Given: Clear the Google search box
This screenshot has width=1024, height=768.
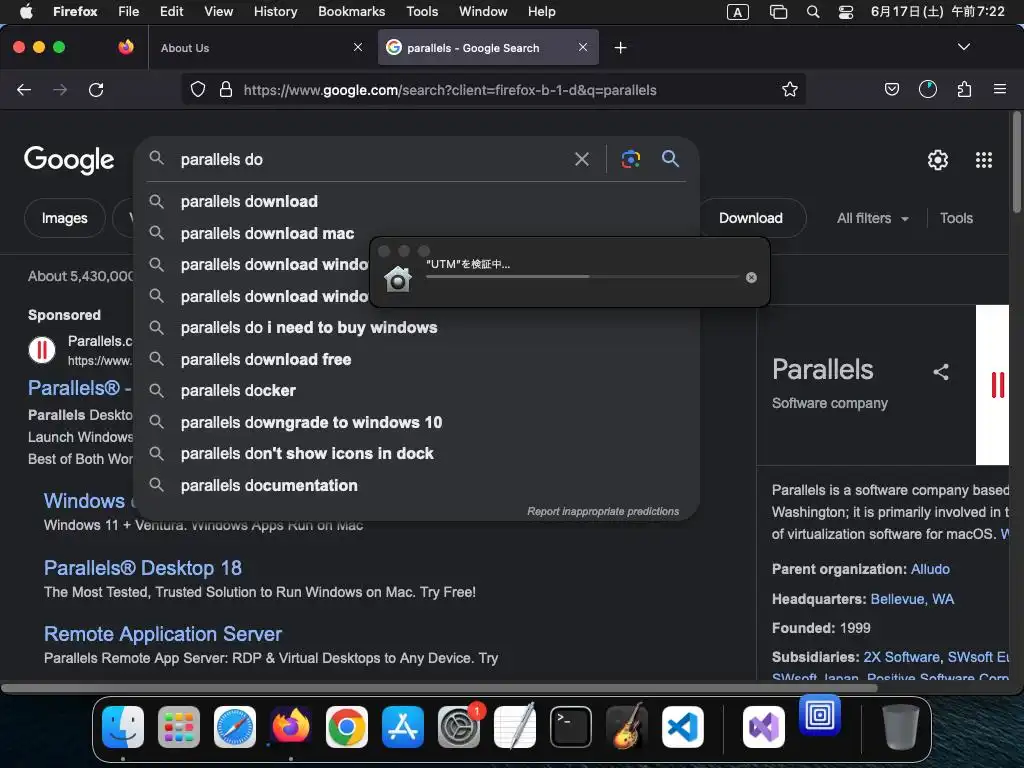Looking at the screenshot, I should pyautogui.click(x=582, y=159).
